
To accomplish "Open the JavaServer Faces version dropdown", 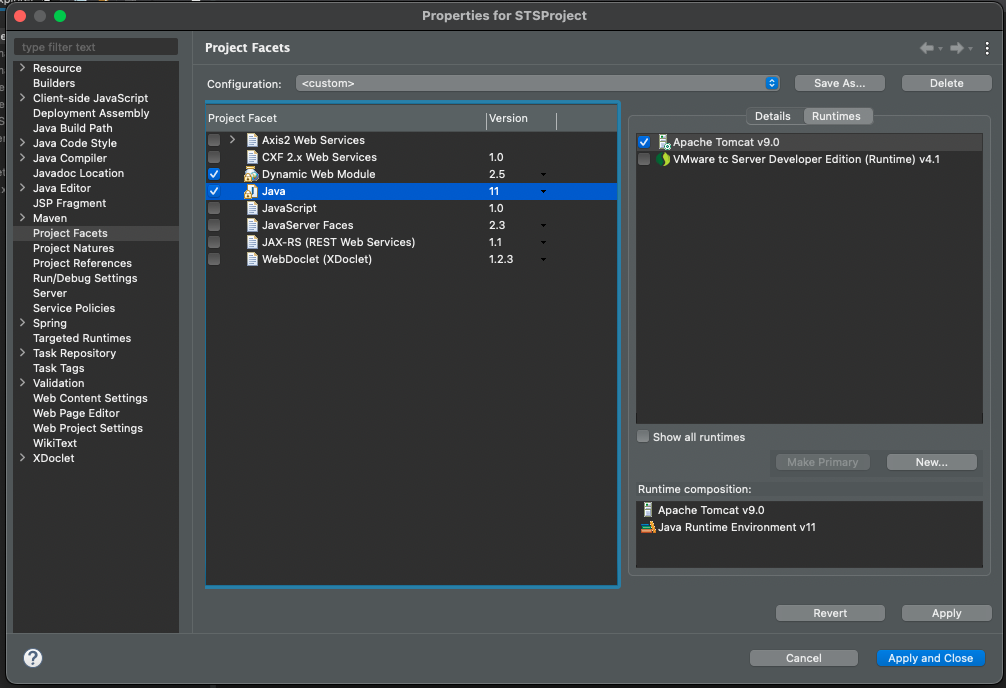I will [543, 225].
